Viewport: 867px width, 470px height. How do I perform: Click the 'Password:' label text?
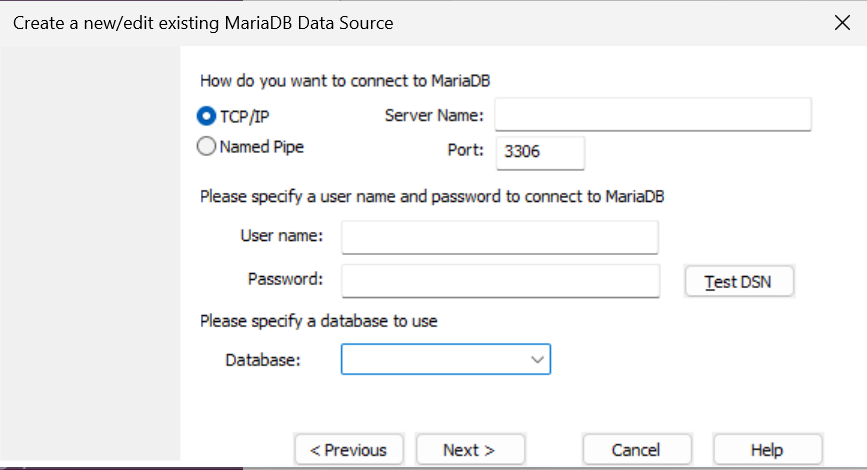click(285, 279)
